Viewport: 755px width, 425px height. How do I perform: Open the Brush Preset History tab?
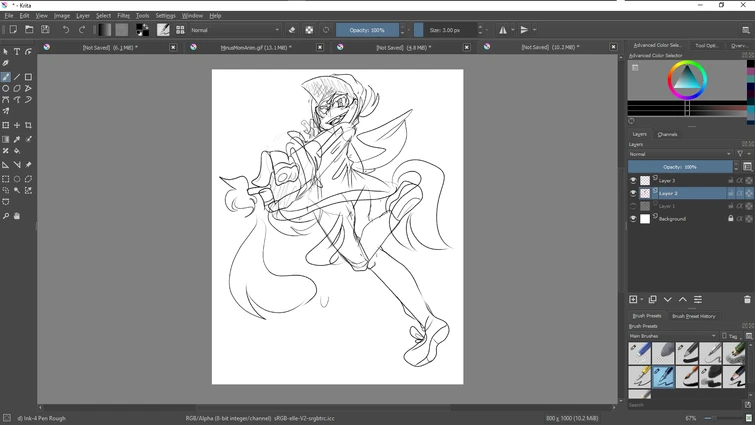[692, 316]
